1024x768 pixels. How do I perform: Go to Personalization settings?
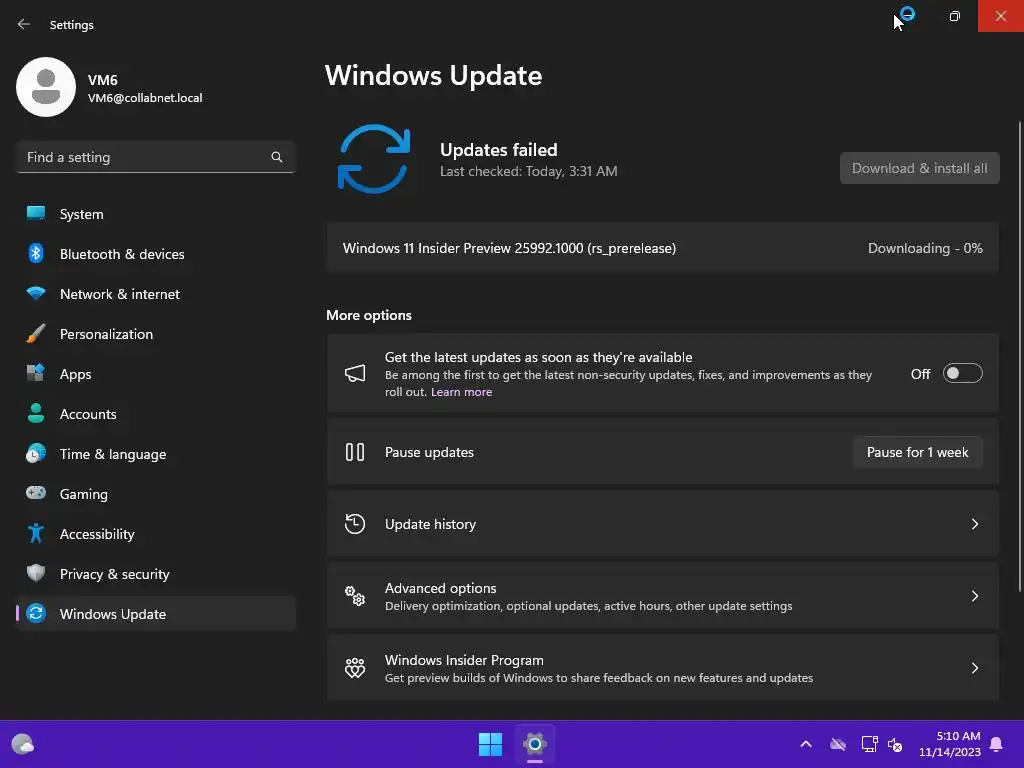coord(155,334)
